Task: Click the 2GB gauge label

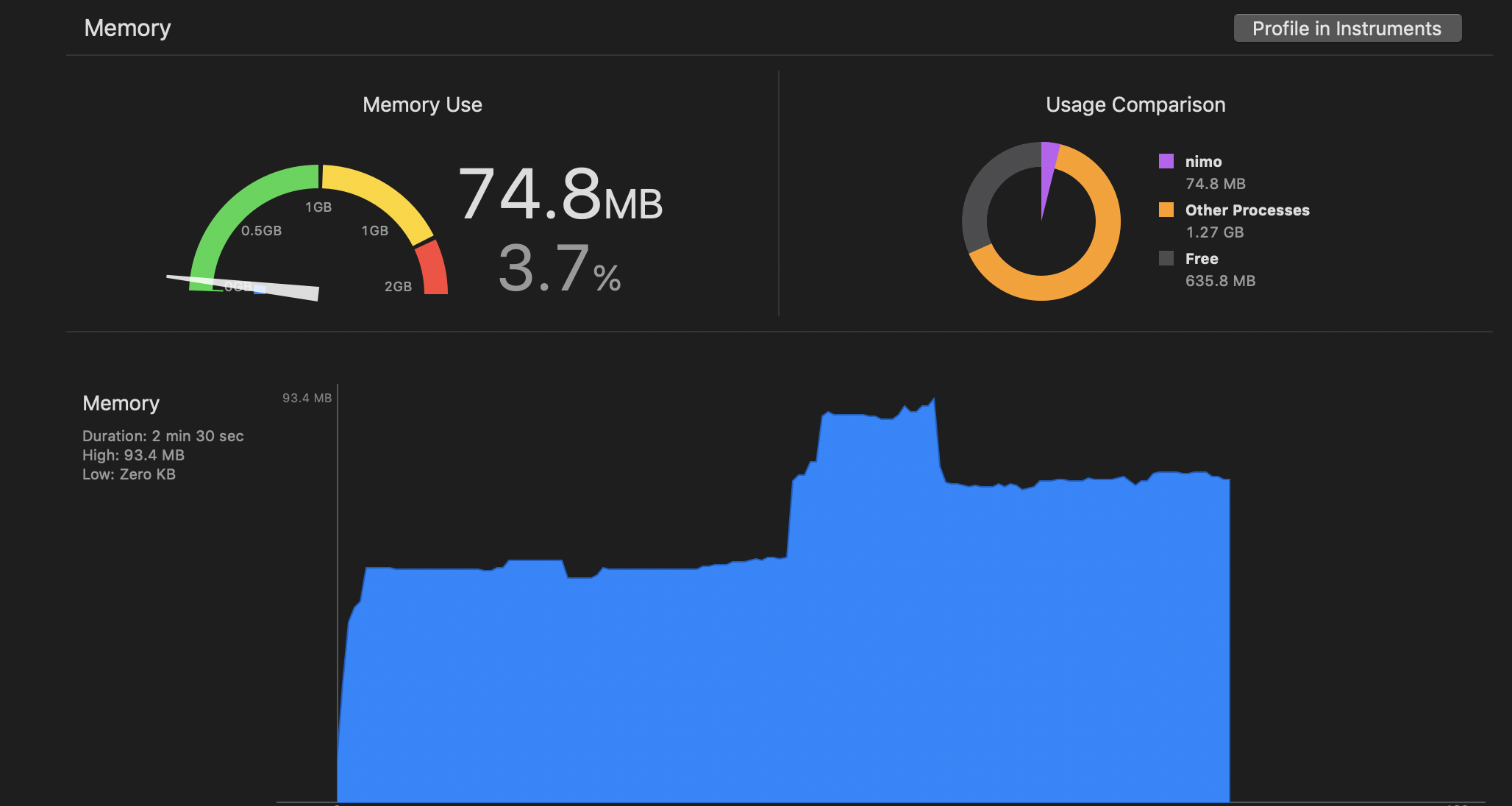Action: [398, 286]
